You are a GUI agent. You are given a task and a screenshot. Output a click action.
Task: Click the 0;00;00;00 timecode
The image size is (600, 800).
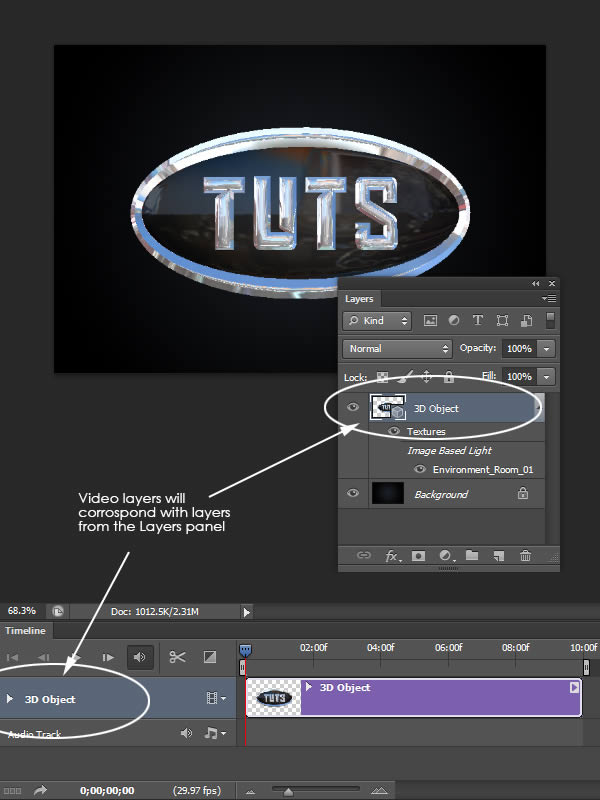(x=107, y=791)
